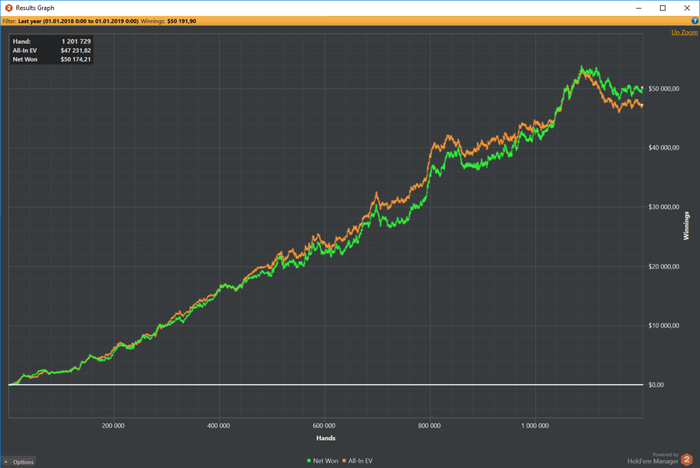Click the 200 000 hands axis label

tap(113, 426)
